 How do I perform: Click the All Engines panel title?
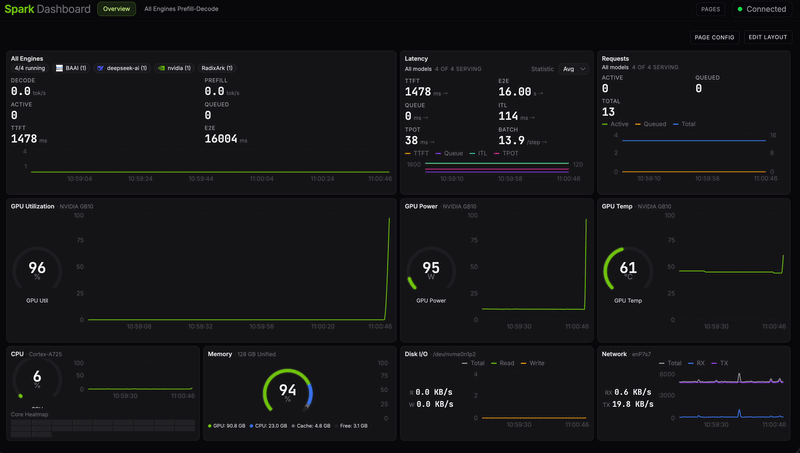pos(27,59)
